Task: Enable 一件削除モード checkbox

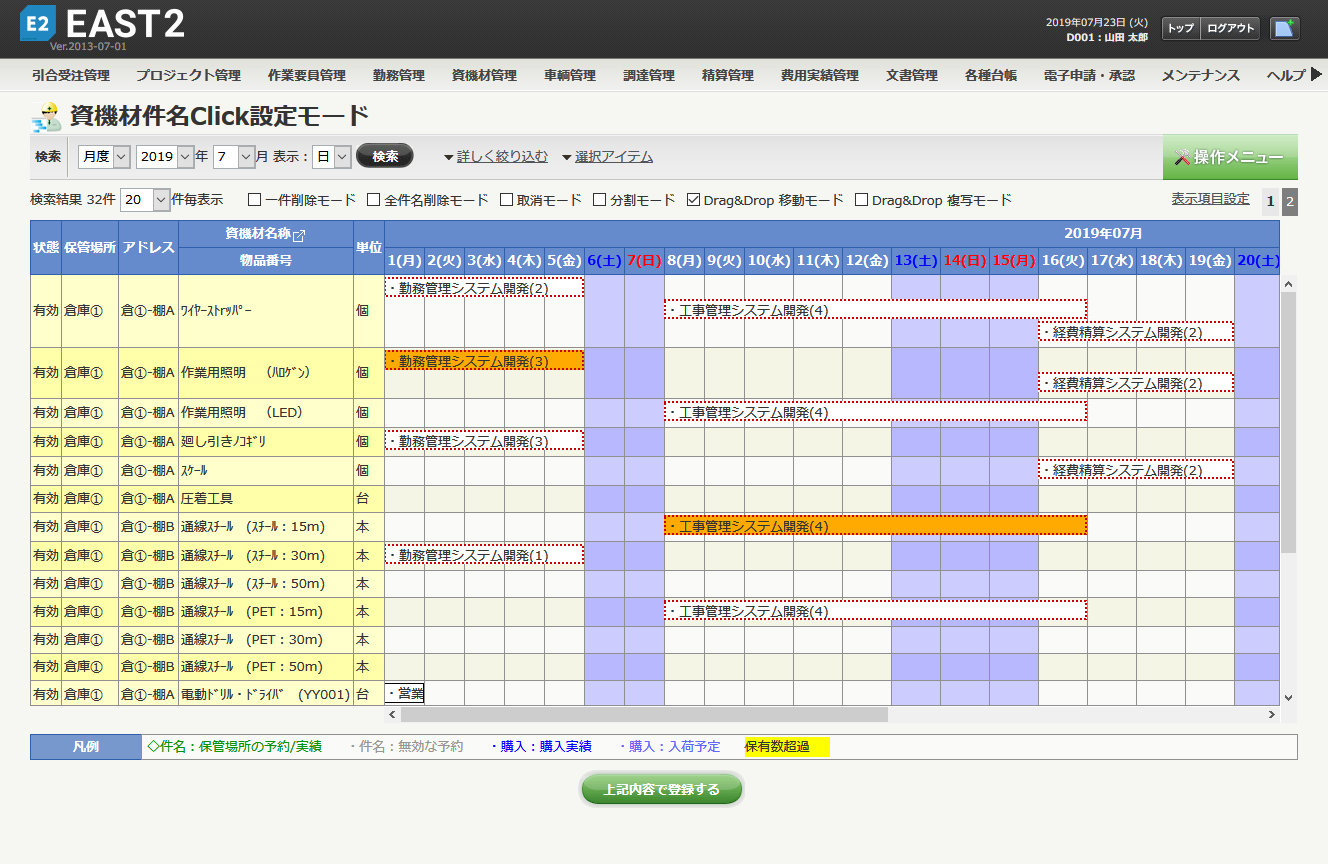Action: click(x=255, y=200)
